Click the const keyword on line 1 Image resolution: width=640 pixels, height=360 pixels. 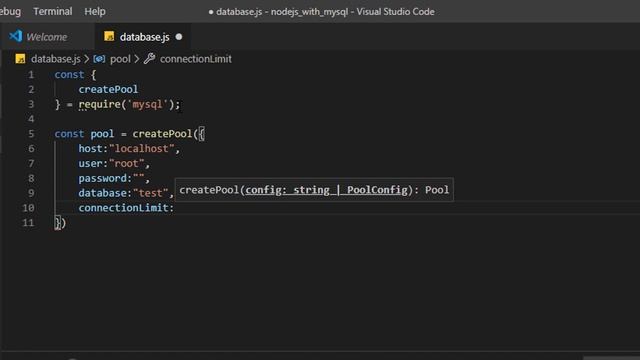point(69,75)
